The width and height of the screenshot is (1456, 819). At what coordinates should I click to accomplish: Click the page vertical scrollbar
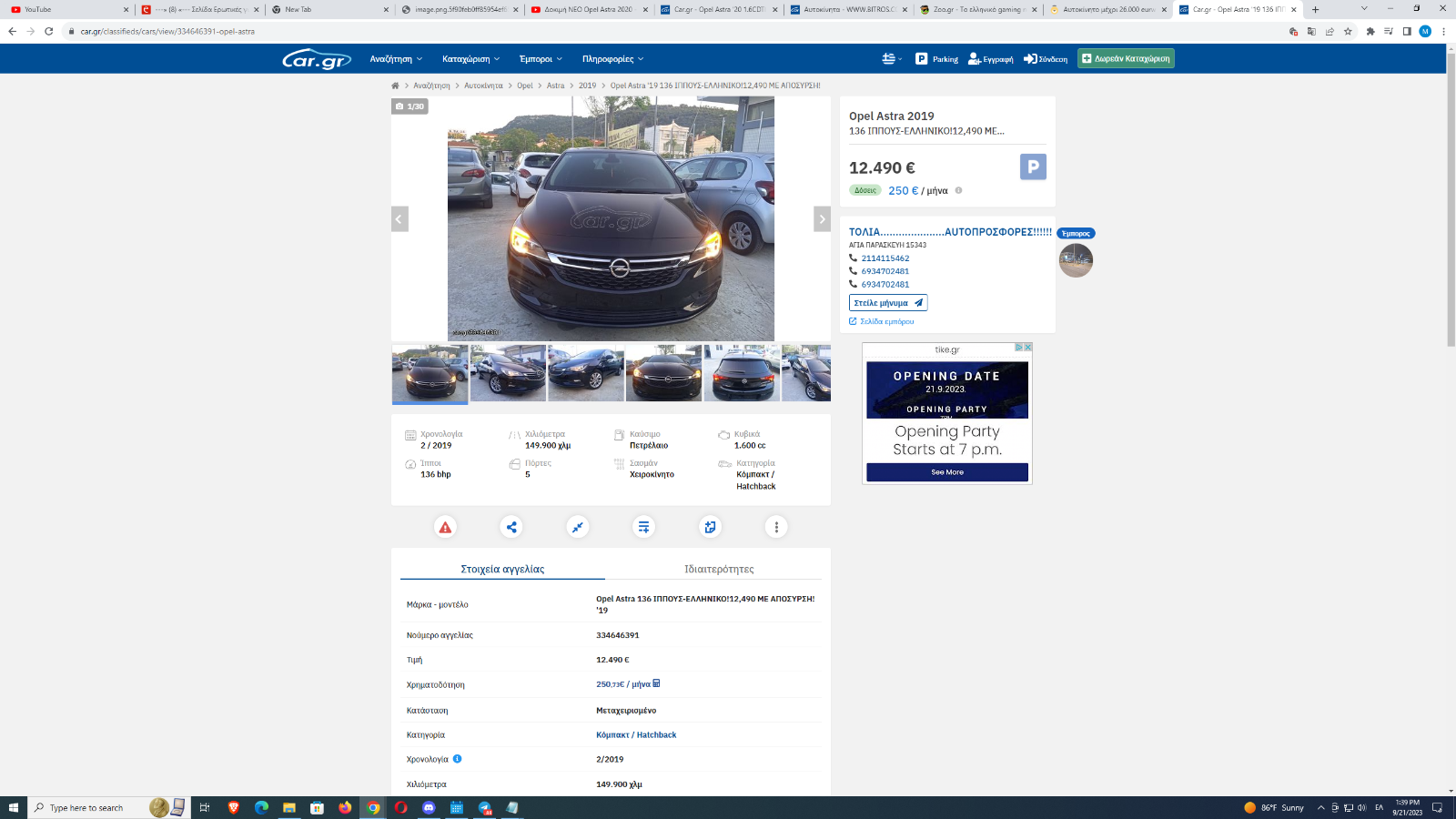coord(1451,200)
